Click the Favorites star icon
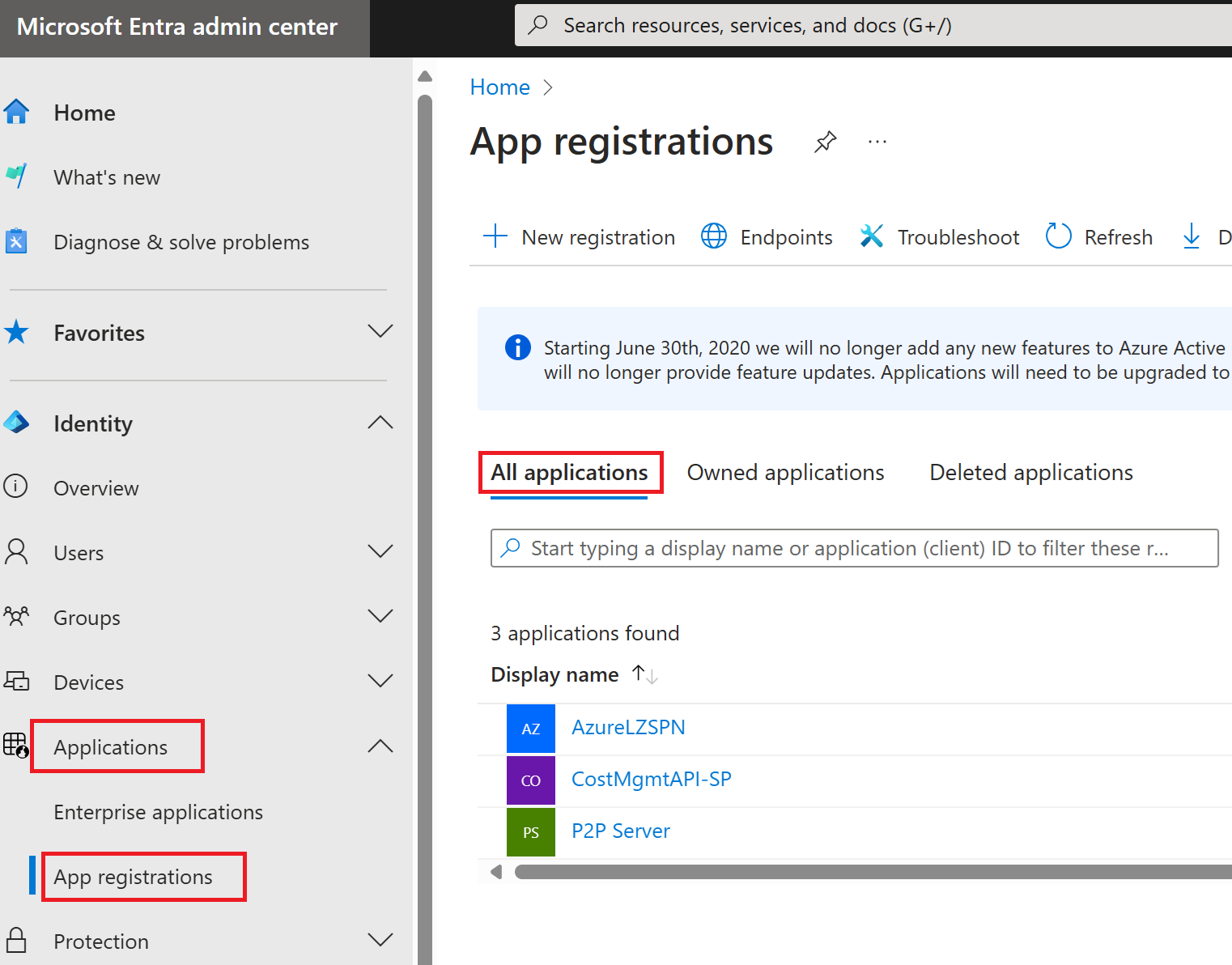This screenshot has height=965, width=1232. point(15,332)
